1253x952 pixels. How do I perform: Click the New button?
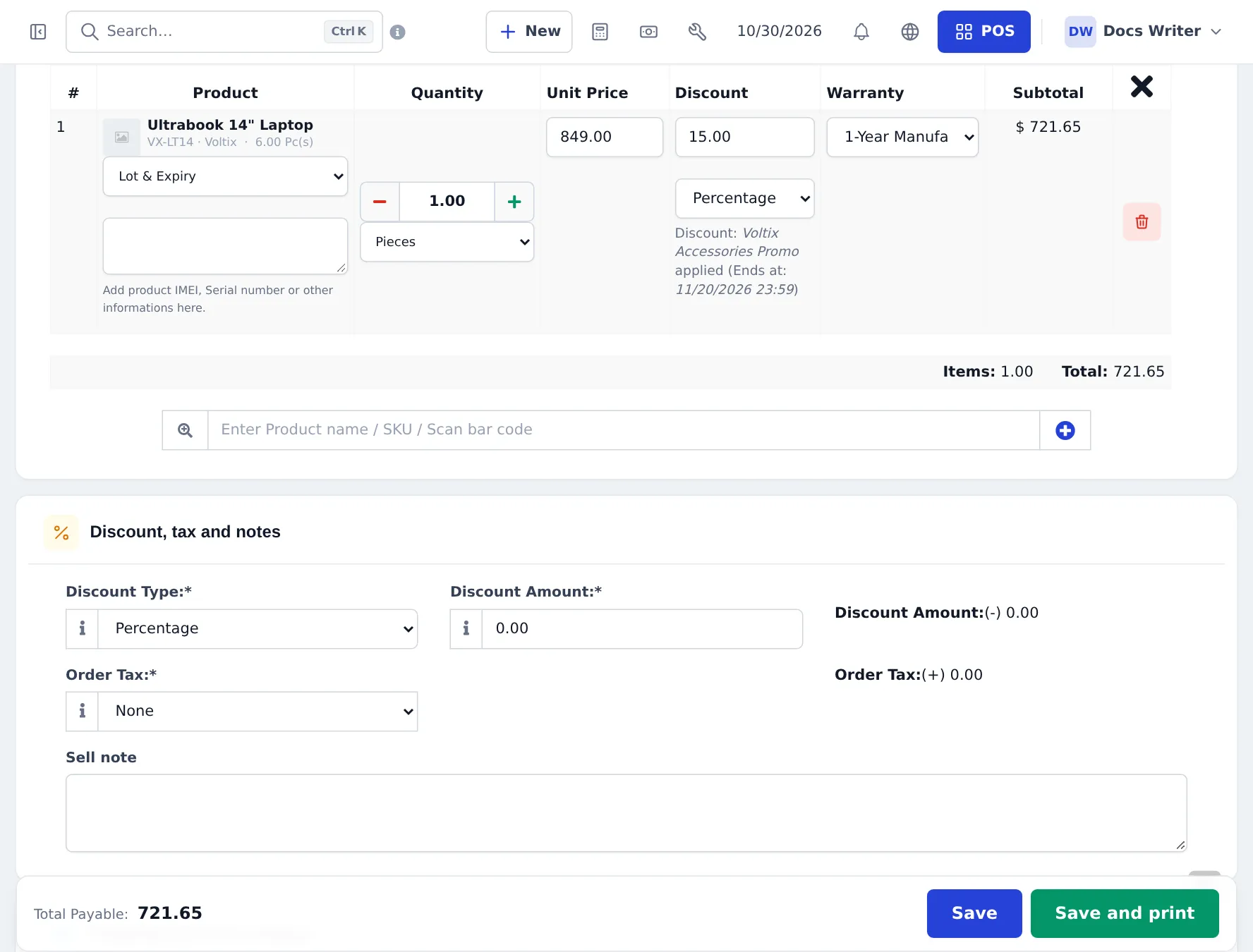[529, 32]
